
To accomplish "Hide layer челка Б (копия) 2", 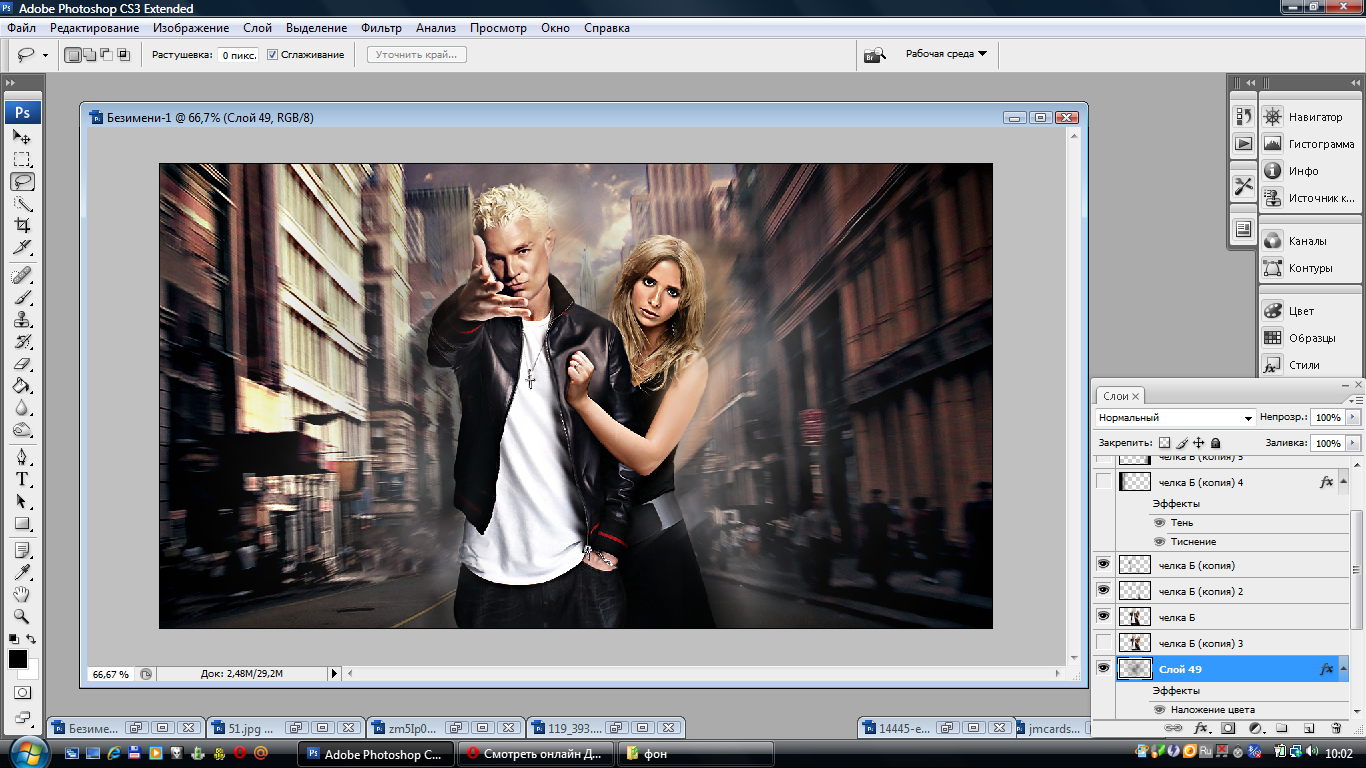I will click(1104, 591).
